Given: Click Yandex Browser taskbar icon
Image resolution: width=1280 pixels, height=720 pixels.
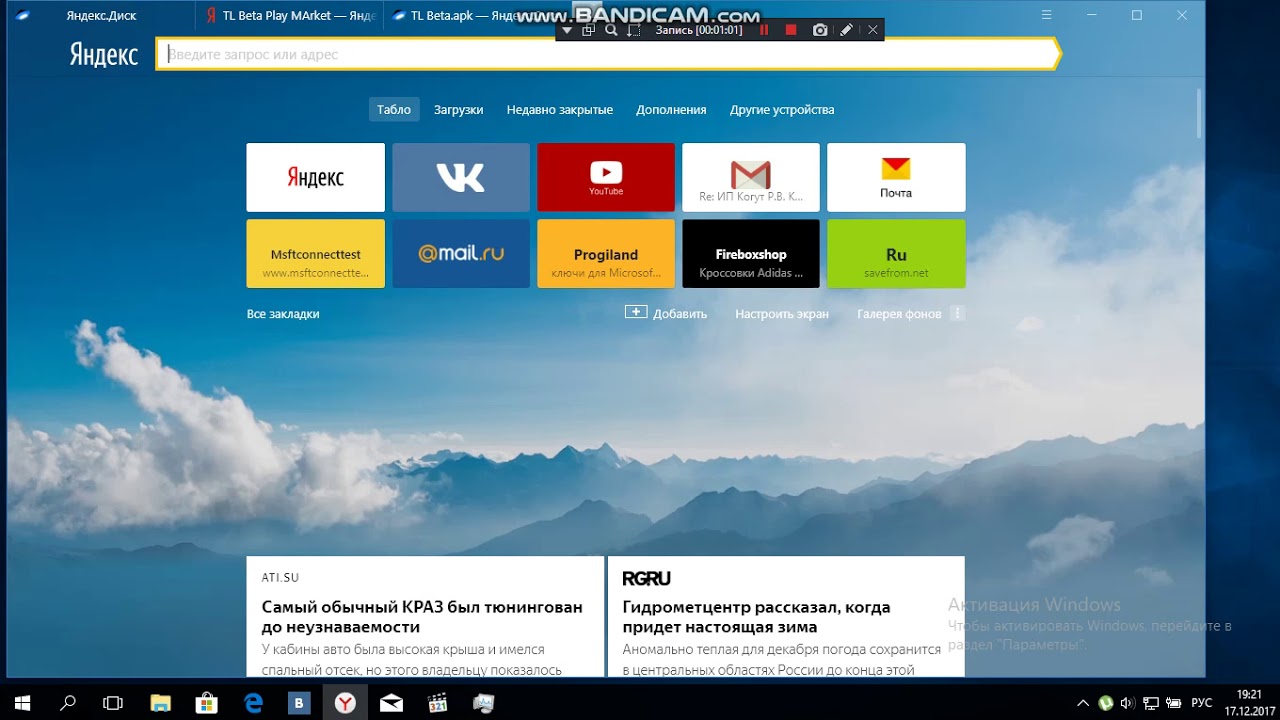Looking at the screenshot, I should pyautogui.click(x=345, y=703).
